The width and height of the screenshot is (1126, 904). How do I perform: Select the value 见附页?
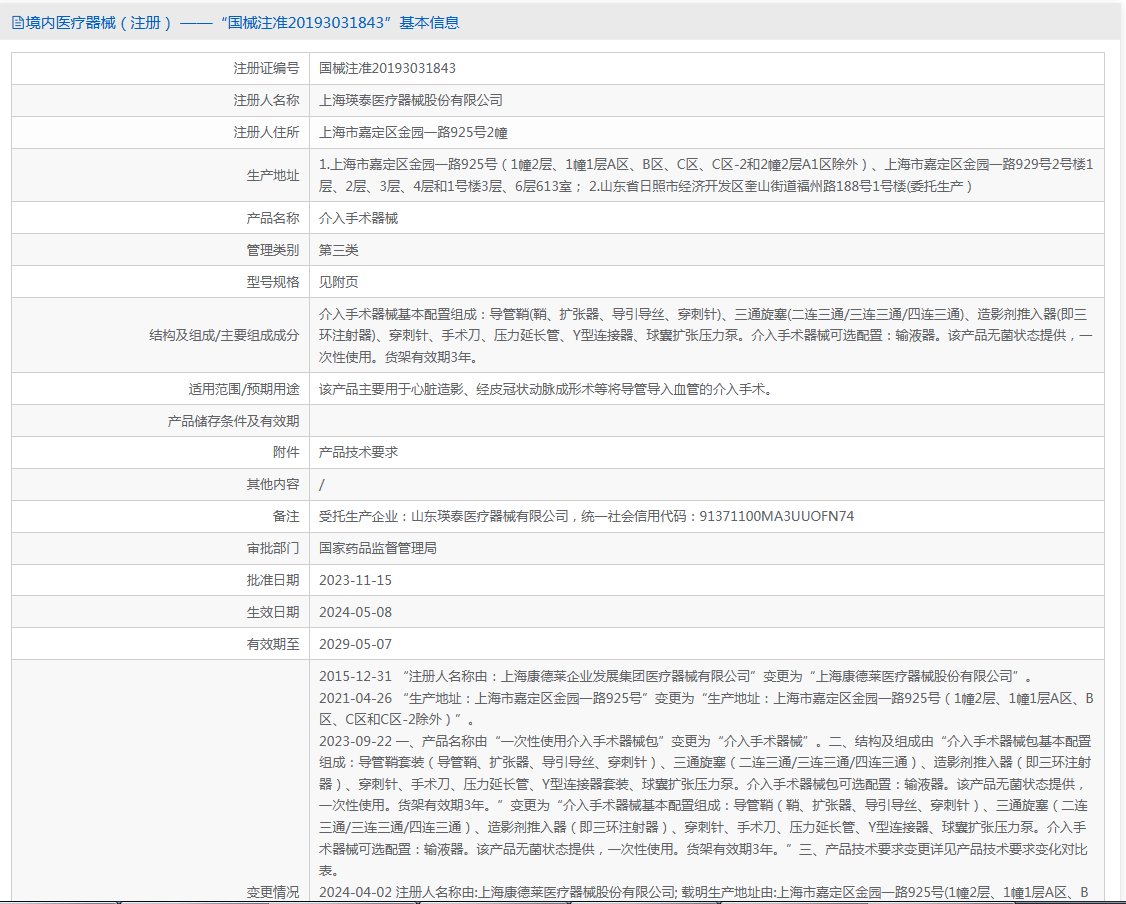339,282
